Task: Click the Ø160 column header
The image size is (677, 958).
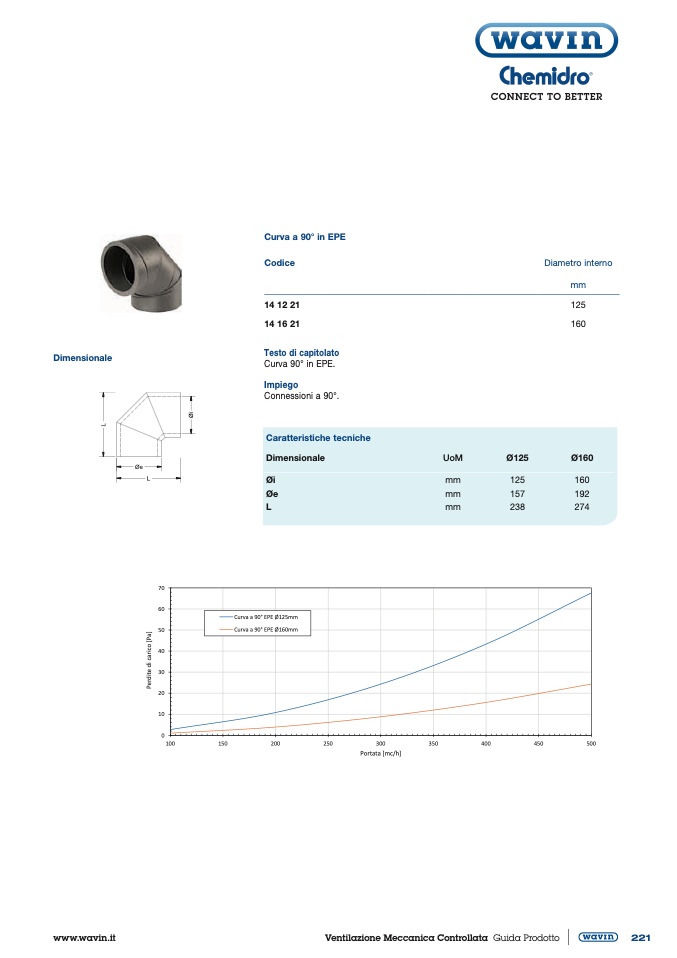Action: [x=581, y=458]
